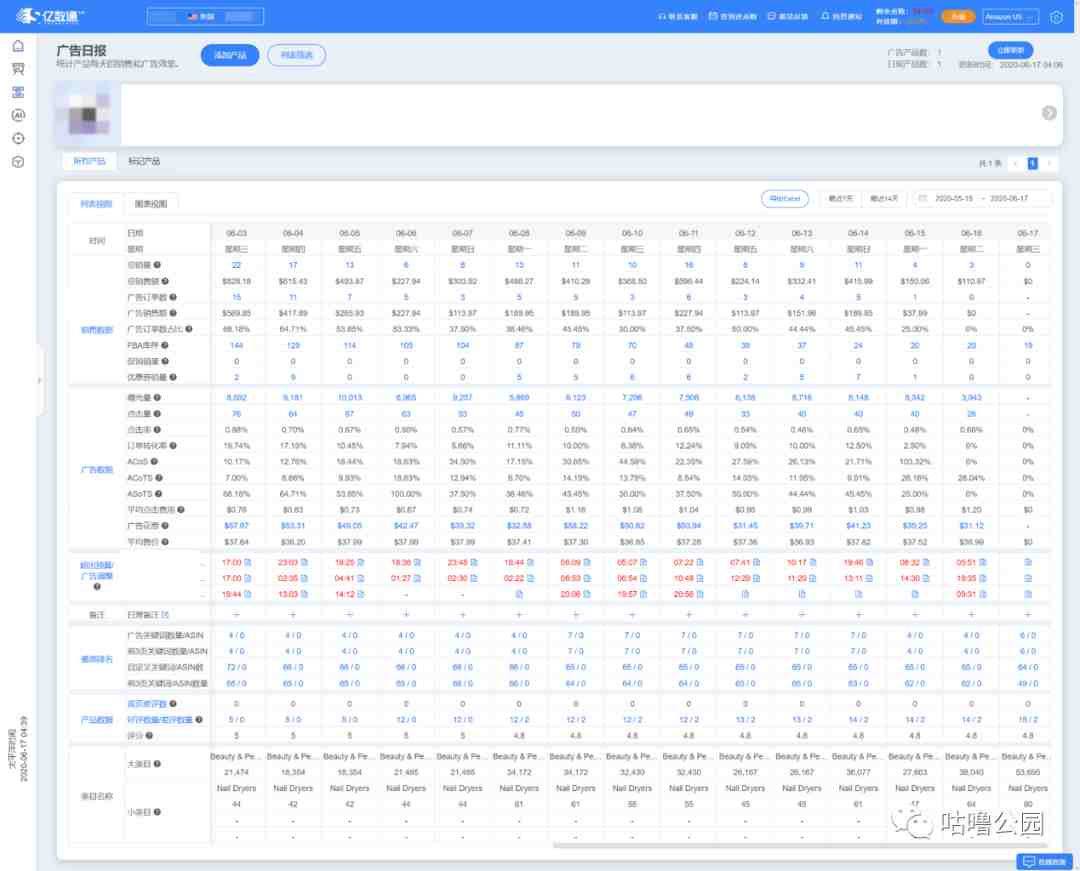Click the settings gear in the header

[1056, 17]
